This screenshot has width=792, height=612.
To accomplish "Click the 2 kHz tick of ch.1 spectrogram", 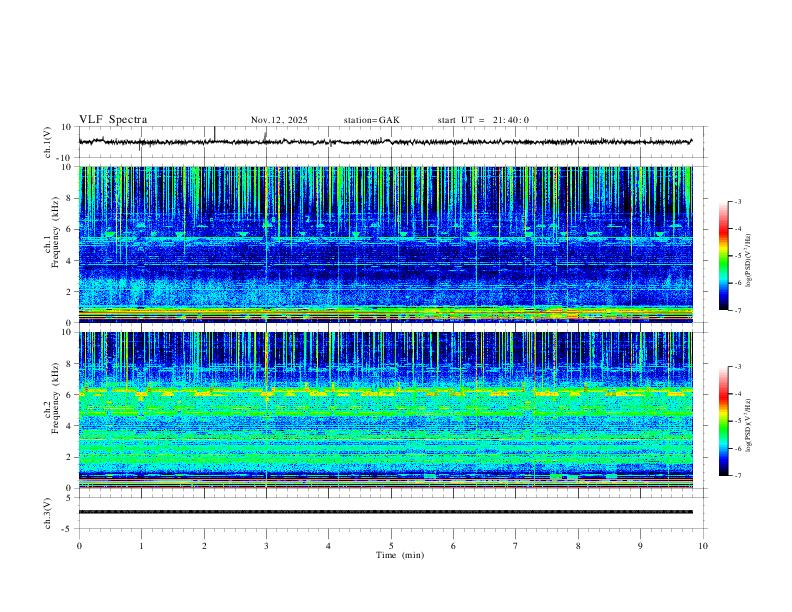I will pyautogui.click(x=70, y=291).
